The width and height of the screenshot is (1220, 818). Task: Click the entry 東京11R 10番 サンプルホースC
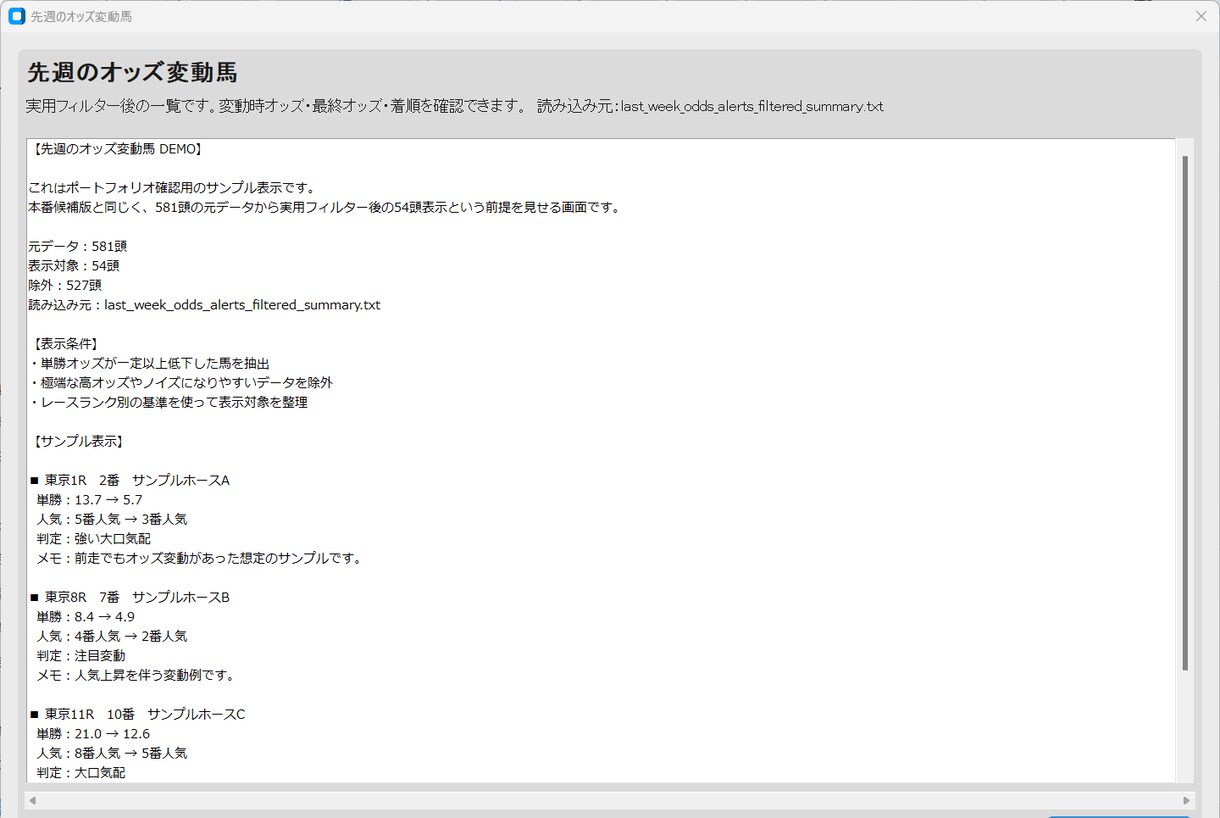point(138,714)
